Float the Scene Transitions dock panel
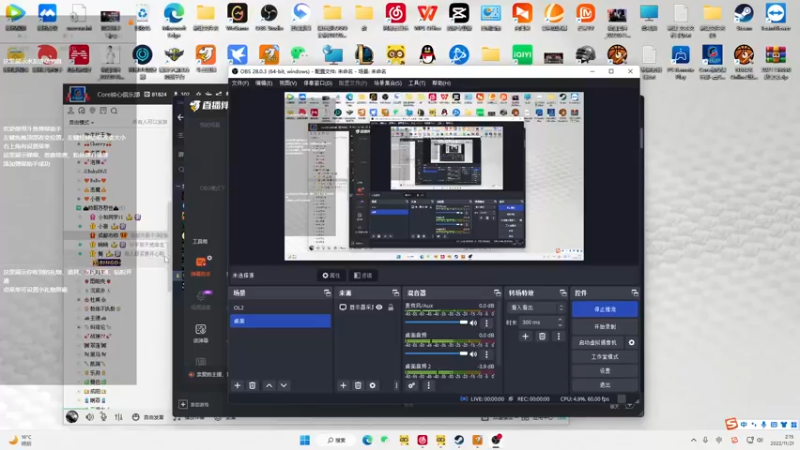 pyautogui.click(x=563, y=293)
